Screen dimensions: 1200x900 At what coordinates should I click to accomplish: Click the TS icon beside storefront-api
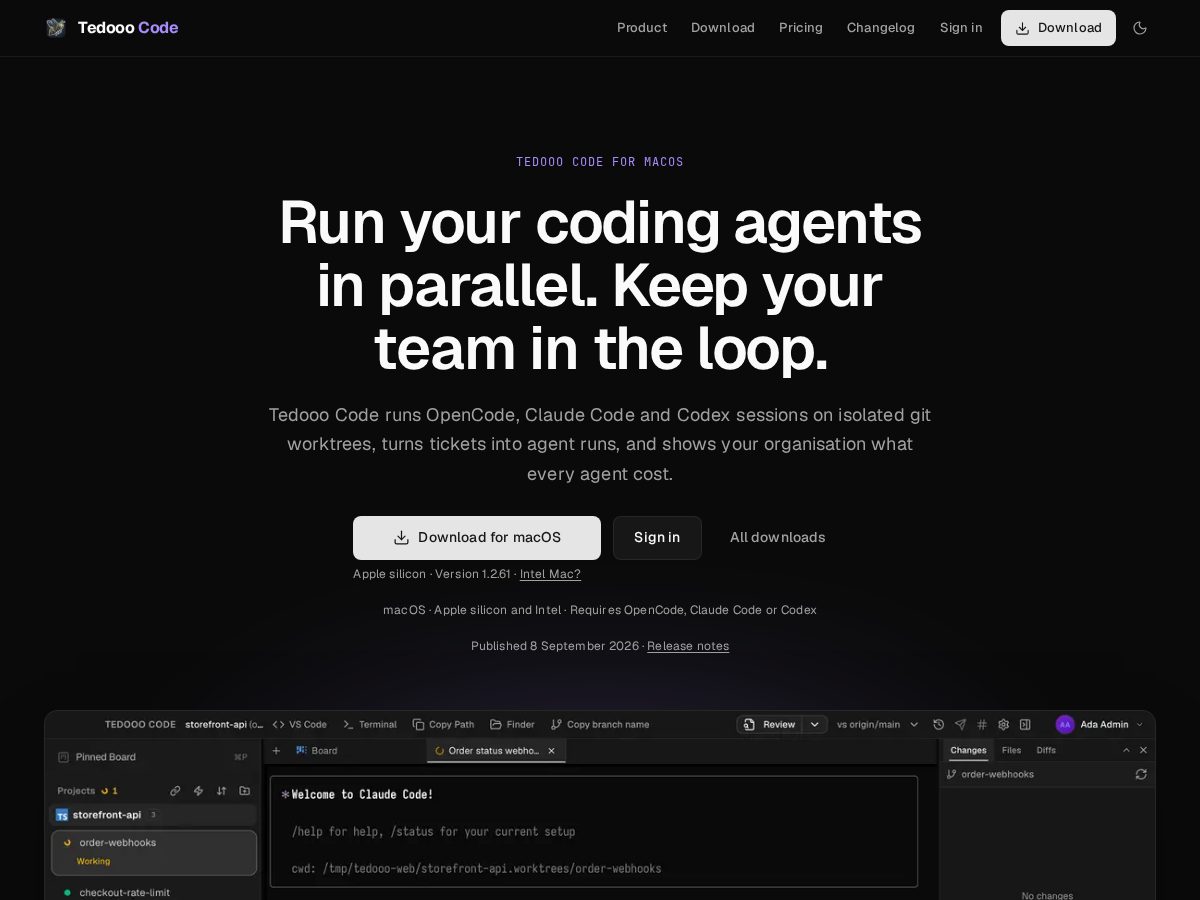coord(62,815)
